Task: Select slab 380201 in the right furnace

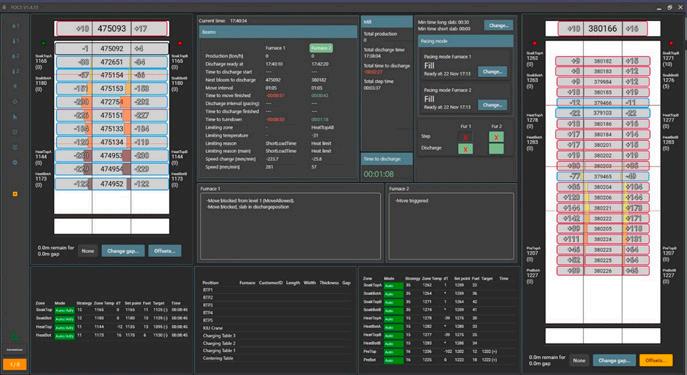Action: coord(603,145)
